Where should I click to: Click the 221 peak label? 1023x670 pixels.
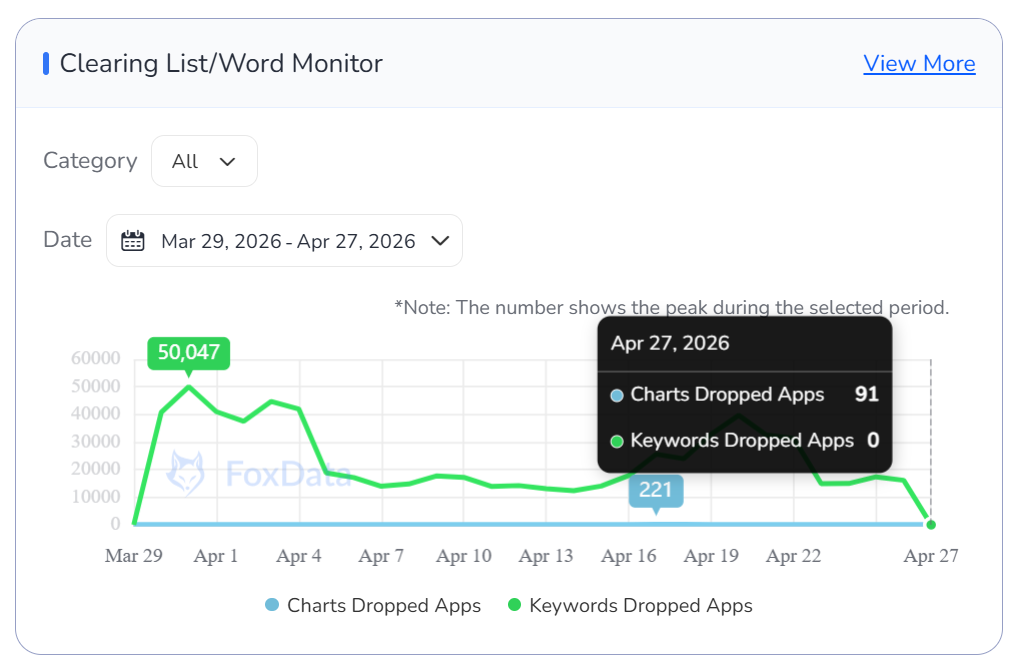pyautogui.click(x=656, y=490)
